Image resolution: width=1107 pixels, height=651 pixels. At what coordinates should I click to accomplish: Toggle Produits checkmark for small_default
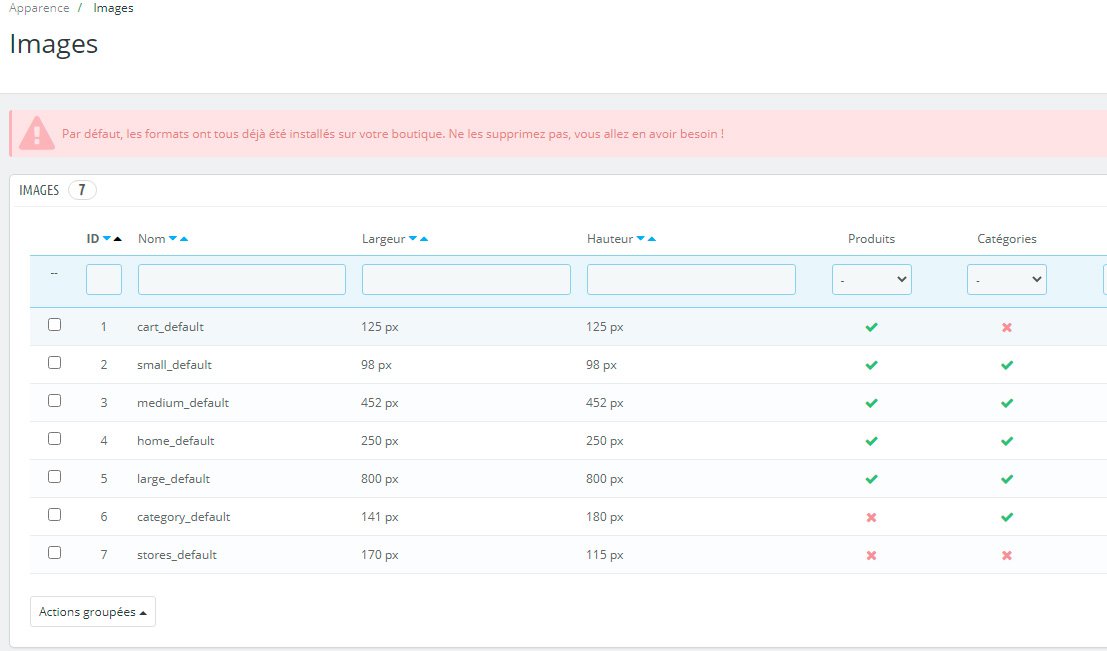coord(872,365)
